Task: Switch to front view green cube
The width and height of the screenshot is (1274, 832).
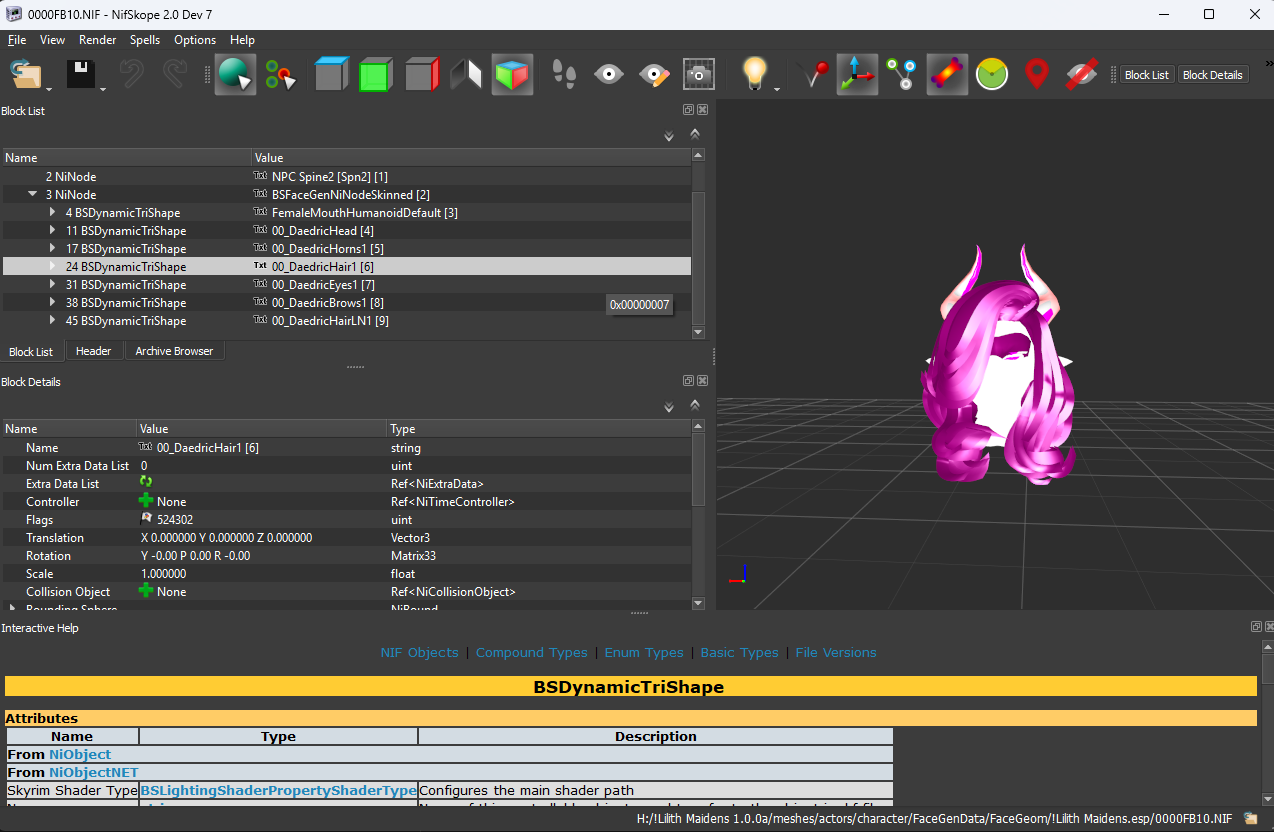Action: coord(375,74)
